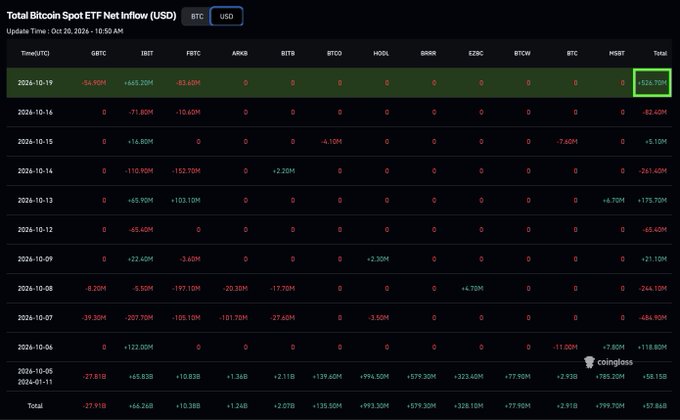The height and width of the screenshot is (420, 680).
Task: Click the -54.90M GBTC outflow value
Action: tap(94, 82)
